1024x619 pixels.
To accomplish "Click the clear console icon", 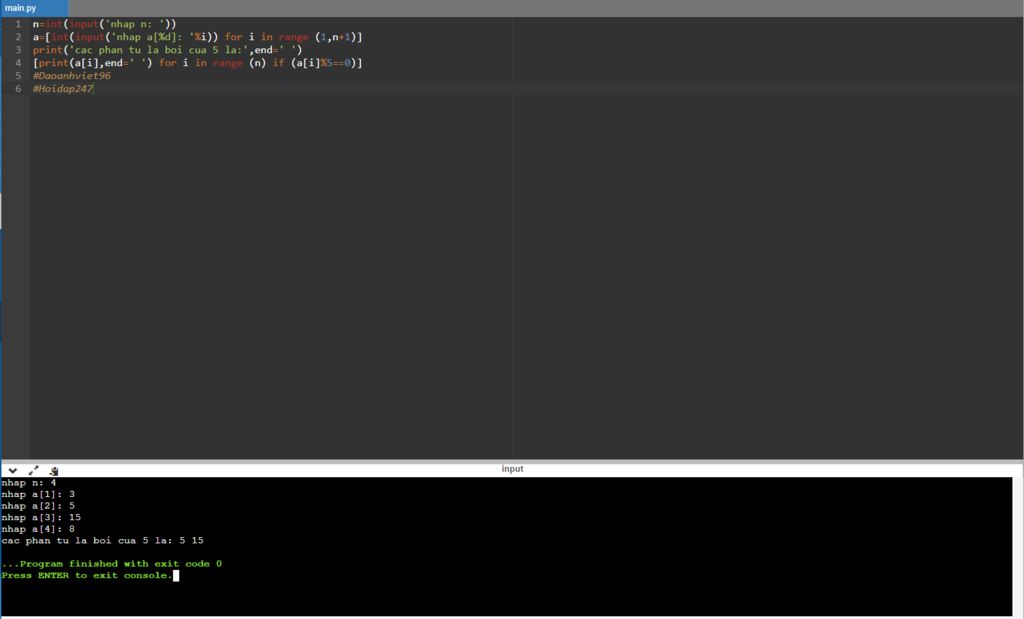I will pos(54,470).
